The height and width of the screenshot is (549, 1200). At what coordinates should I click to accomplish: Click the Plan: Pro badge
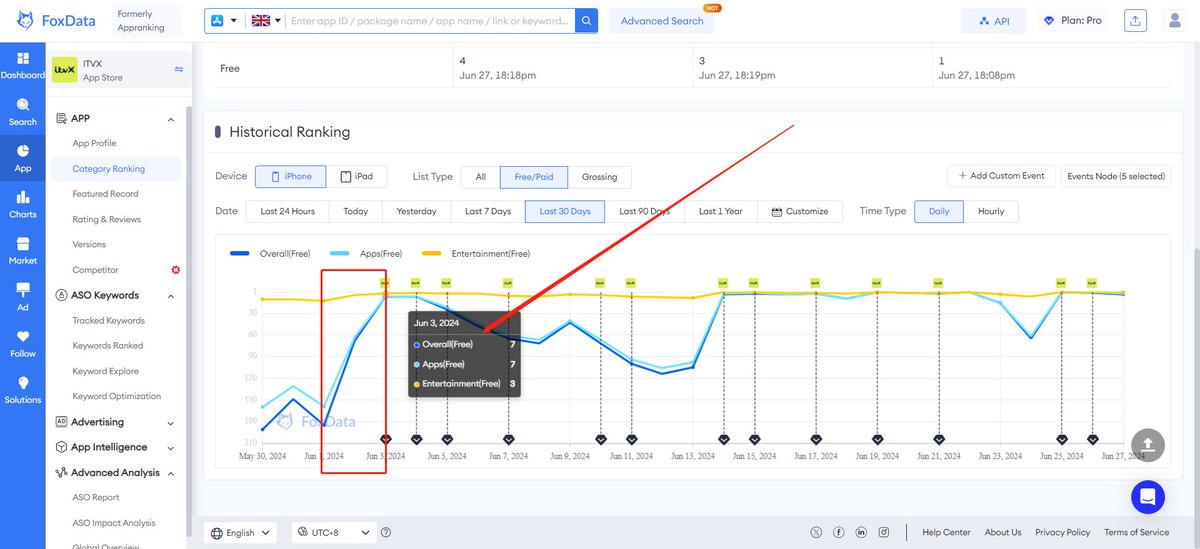[1072, 21]
